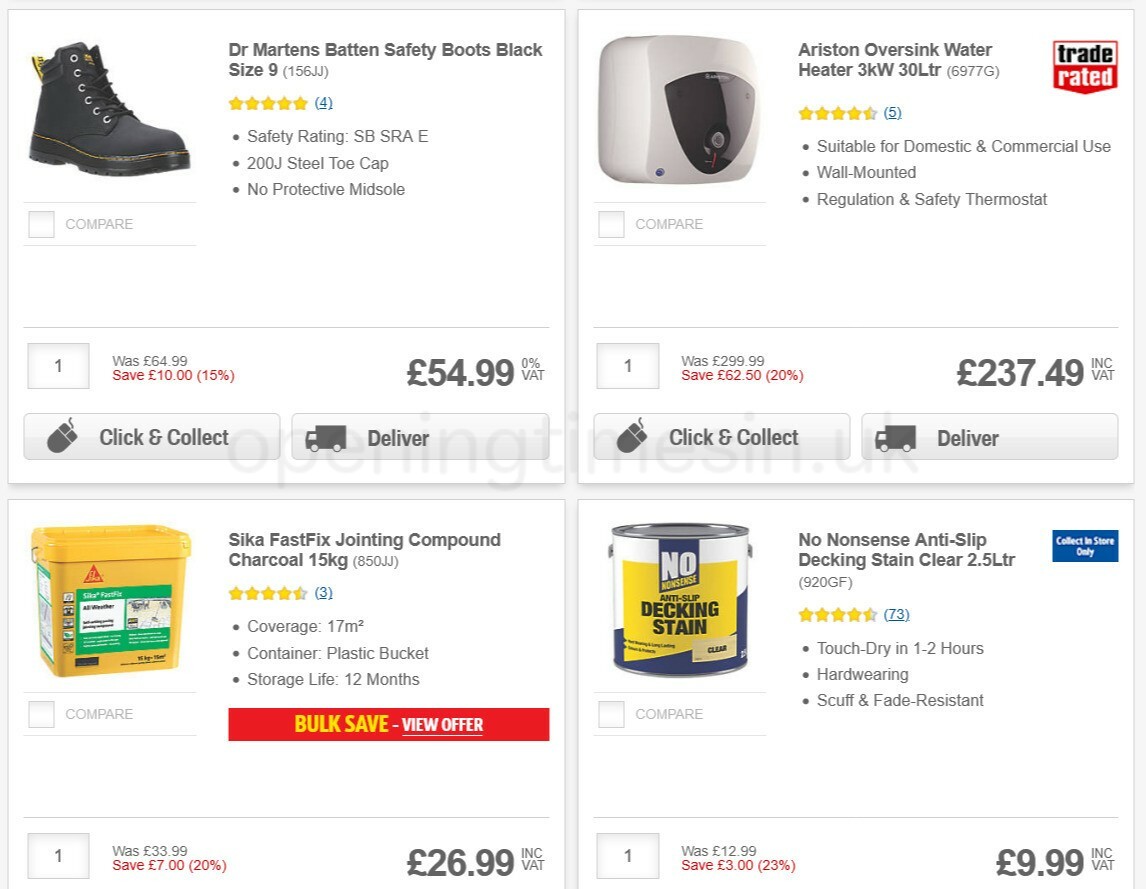This screenshot has width=1146, height=889.
Task: Click the mouse icon on Ariston heater Click & Collect
Action: (633, 436)
